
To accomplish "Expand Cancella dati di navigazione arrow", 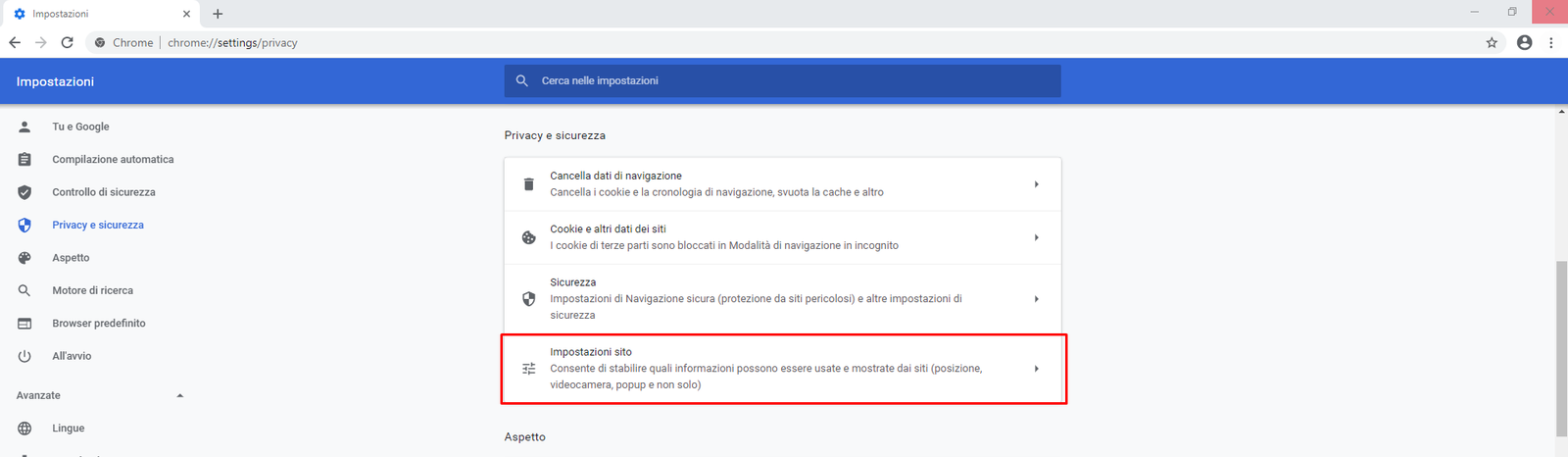I will click(x=1036, y=184).
